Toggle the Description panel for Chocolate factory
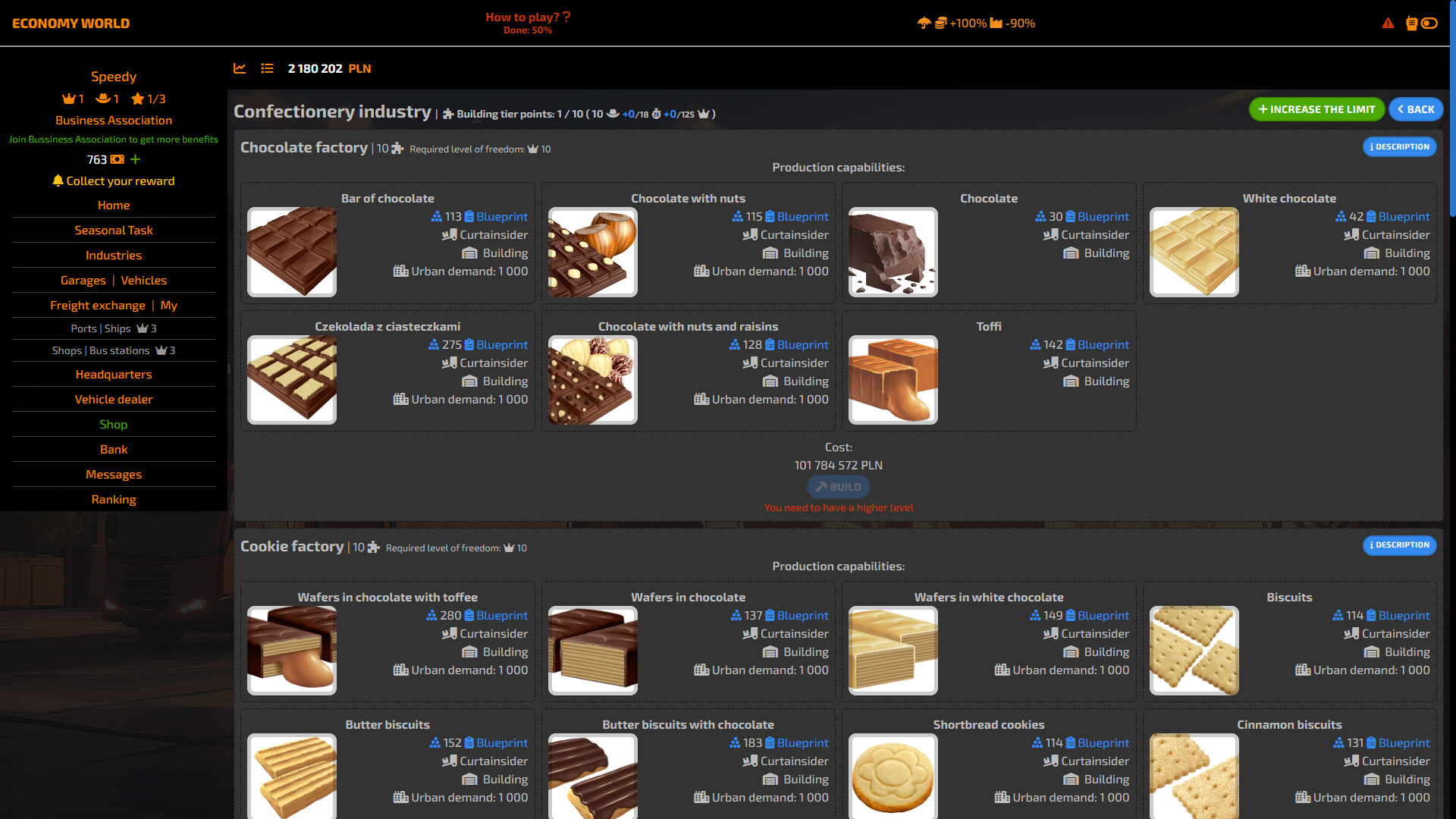Screen dimensions: 1456x819 pyautogui.click(x=1399, y=146)
